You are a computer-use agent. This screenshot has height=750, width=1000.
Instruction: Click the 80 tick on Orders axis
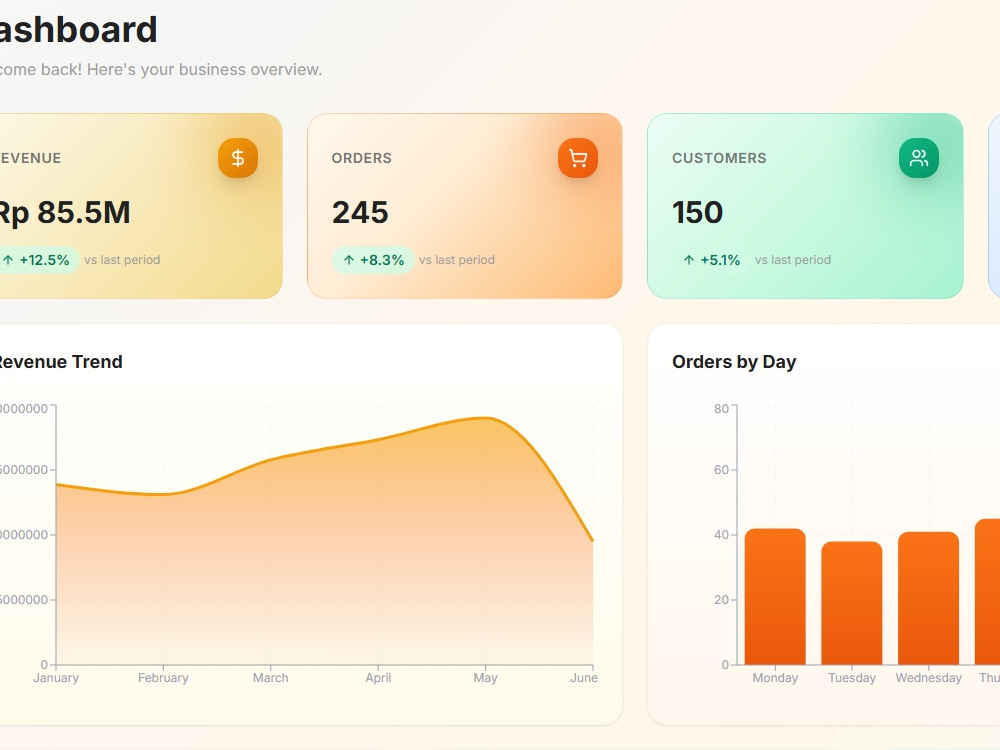tap(721, 409)
